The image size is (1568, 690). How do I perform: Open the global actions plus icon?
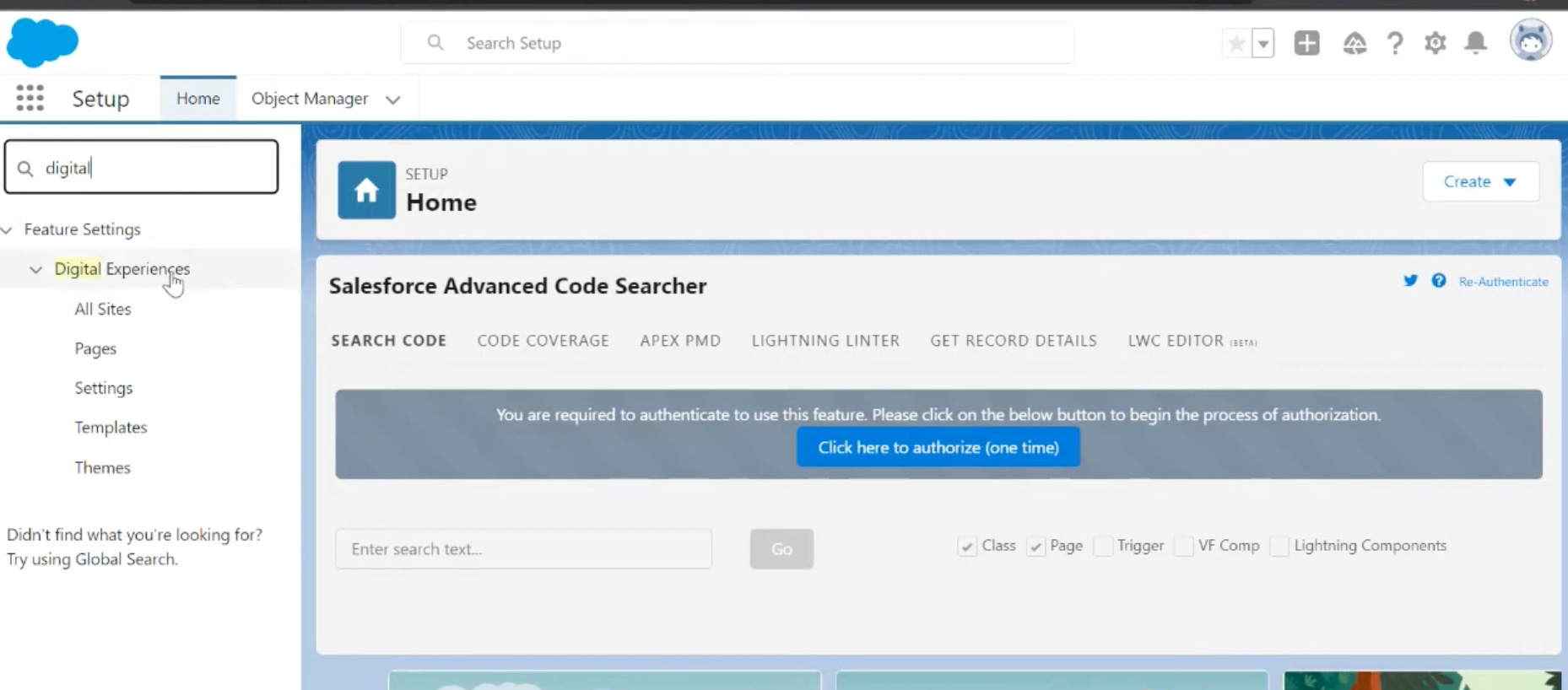coord(1306,43)
